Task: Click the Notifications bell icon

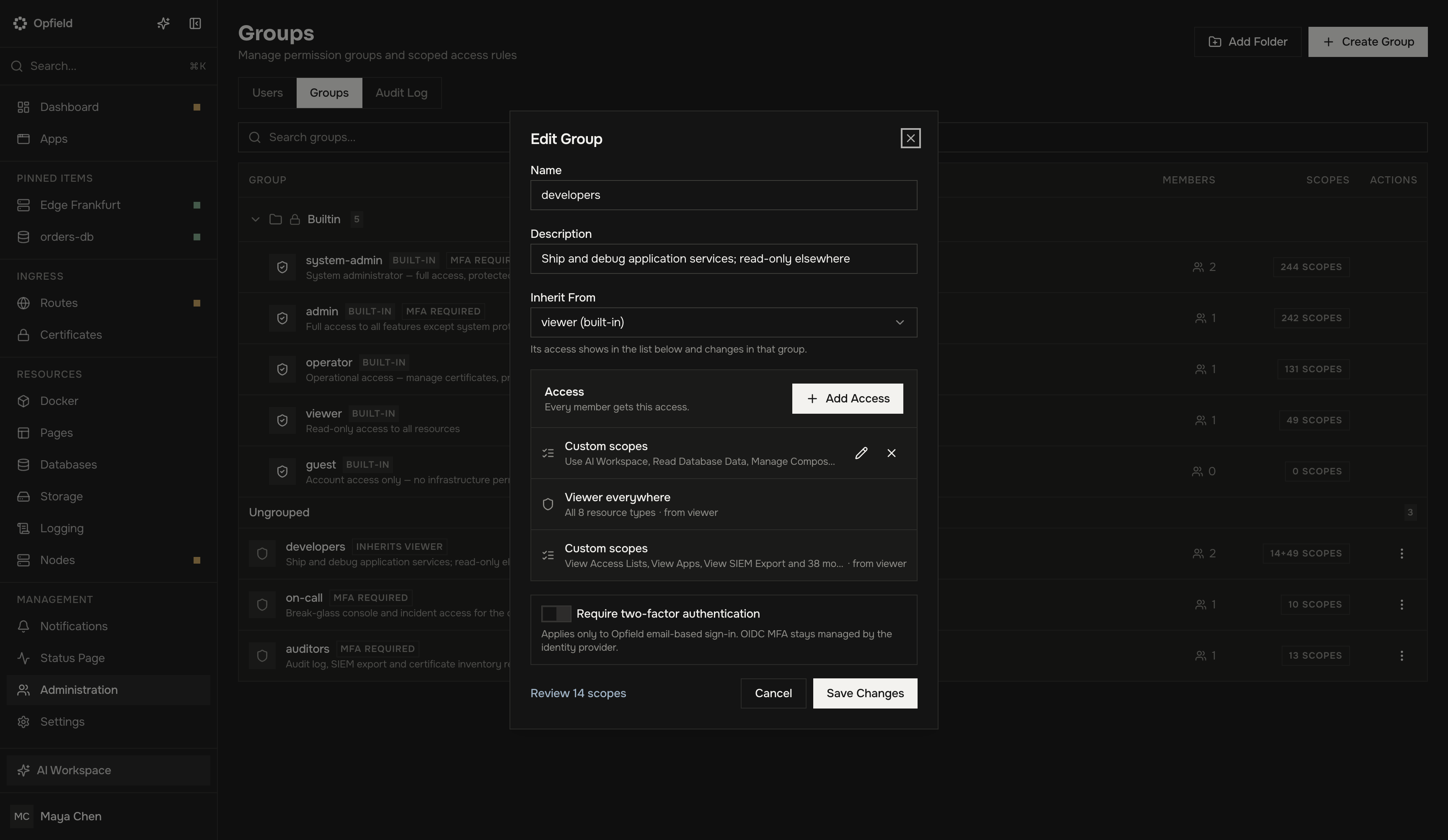Action: (23, 626)
